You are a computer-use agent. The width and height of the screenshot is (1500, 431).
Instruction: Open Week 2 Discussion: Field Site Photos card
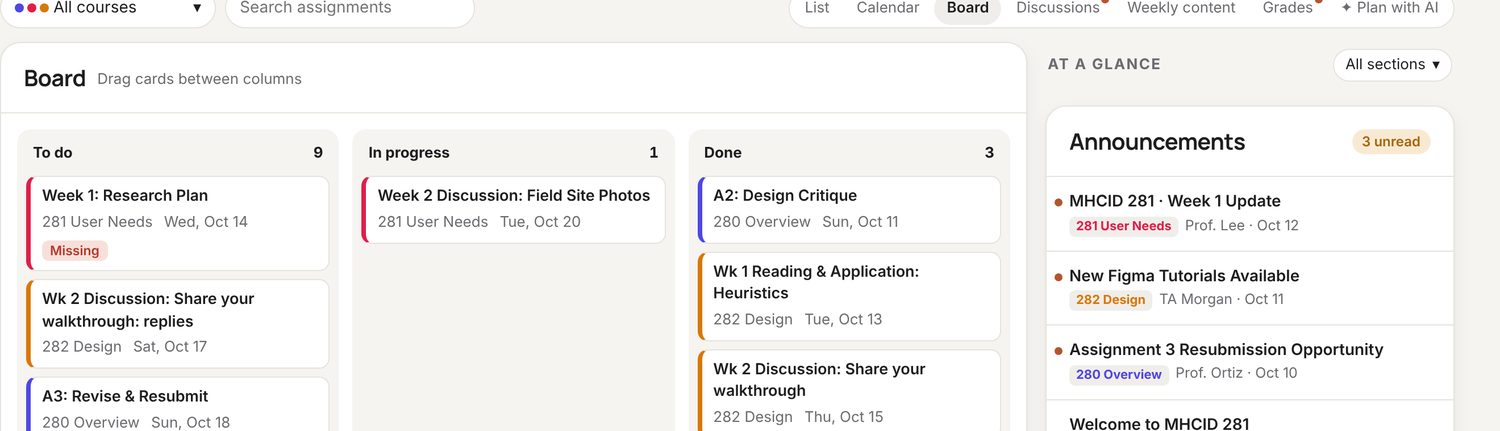pos(513,209)
